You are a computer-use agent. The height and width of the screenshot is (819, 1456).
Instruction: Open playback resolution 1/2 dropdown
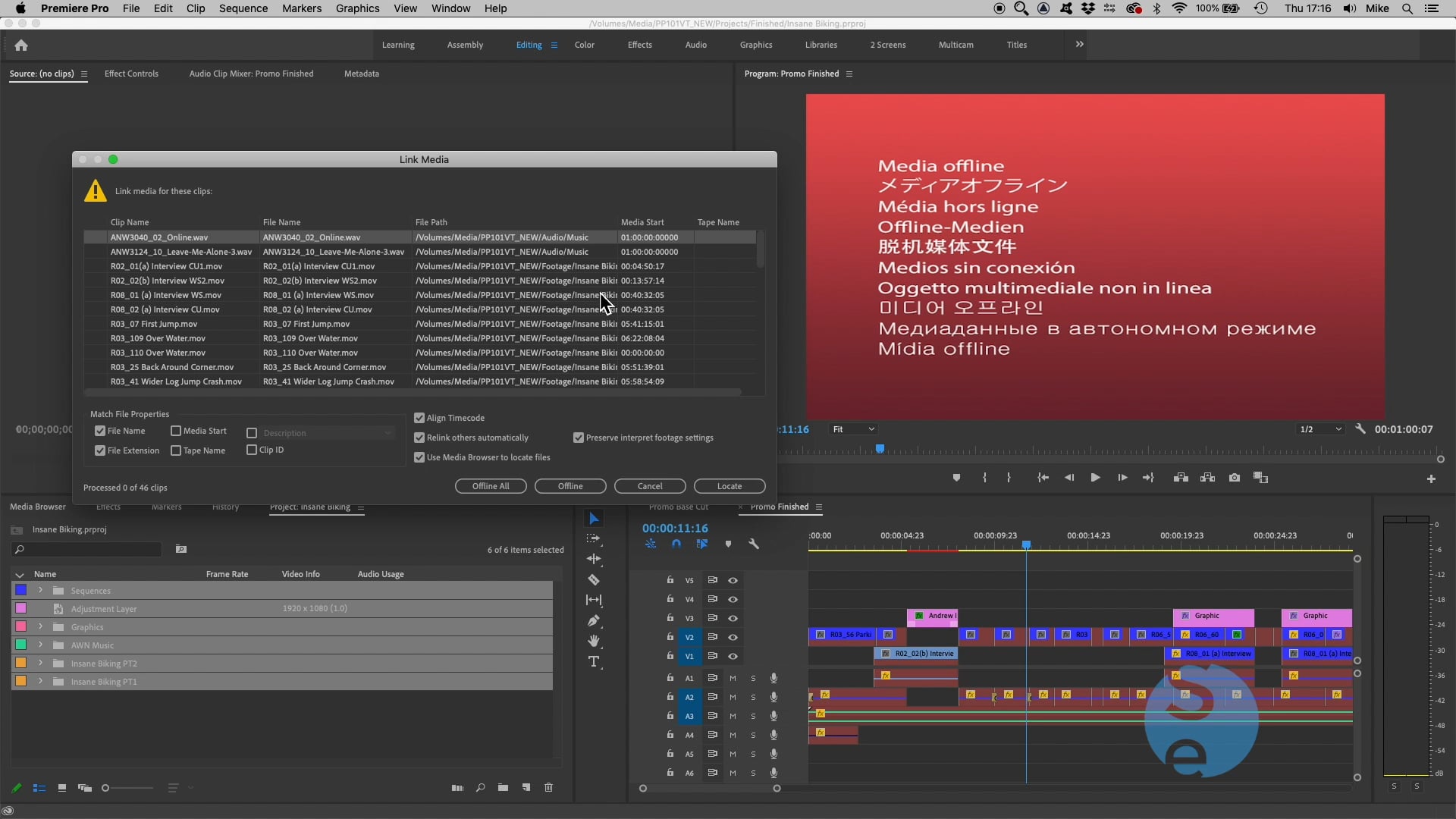(x=1320, y=429)
